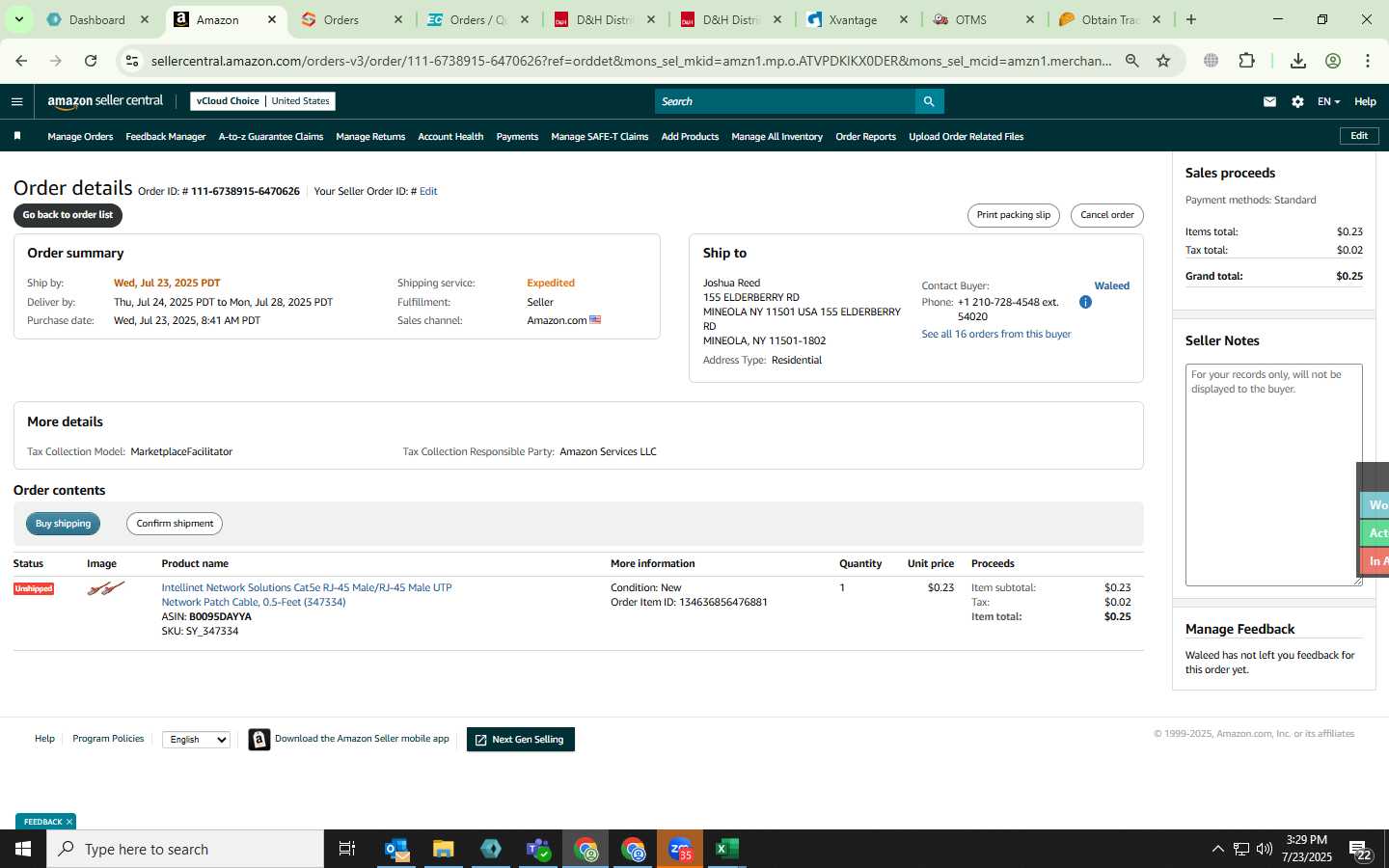Screen dimensions: 1389x868
Task: Click Edit link for Seller Order ID
Action: [x=428, y=191]
